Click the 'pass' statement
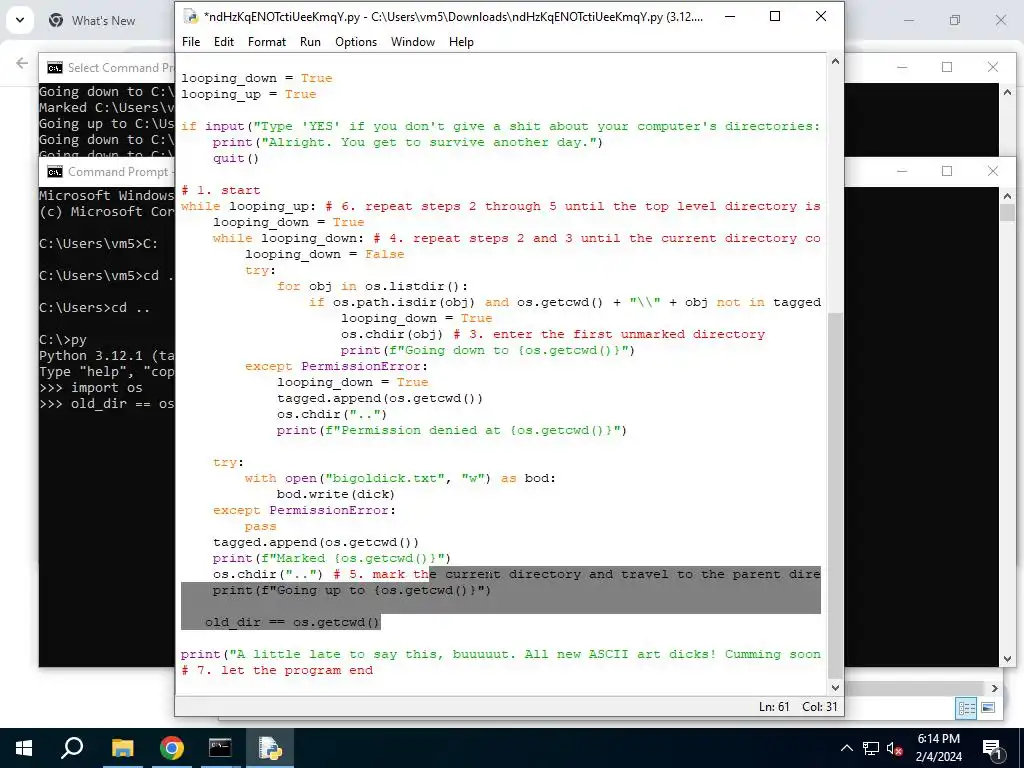 pyautogui.click(x=261, y=526)
